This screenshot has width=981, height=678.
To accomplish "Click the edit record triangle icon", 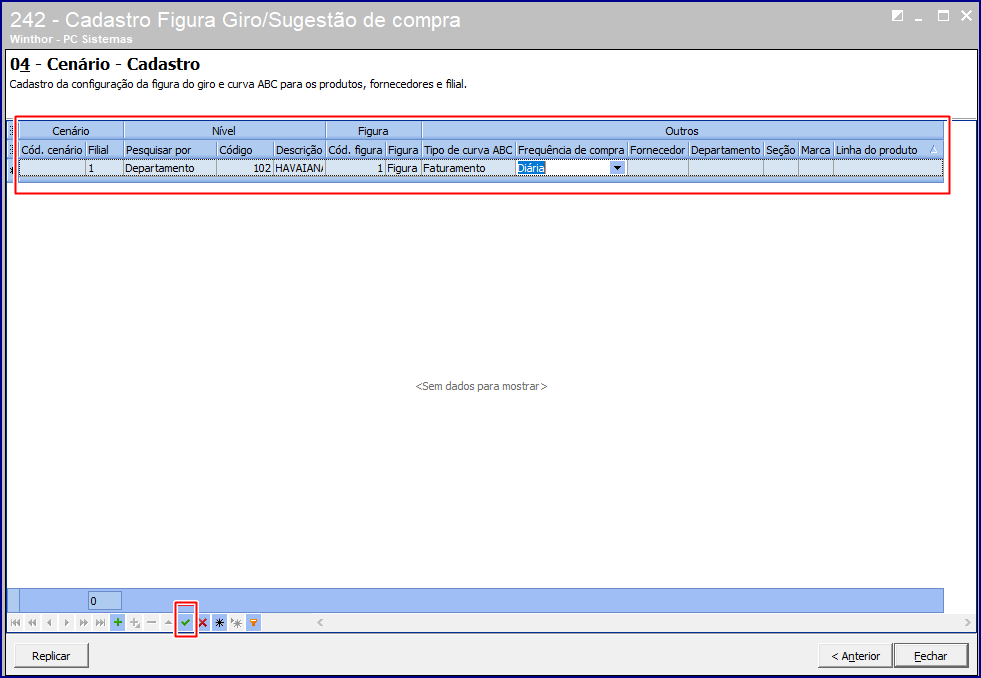I will pyautogui.click(x=168, y=623).
